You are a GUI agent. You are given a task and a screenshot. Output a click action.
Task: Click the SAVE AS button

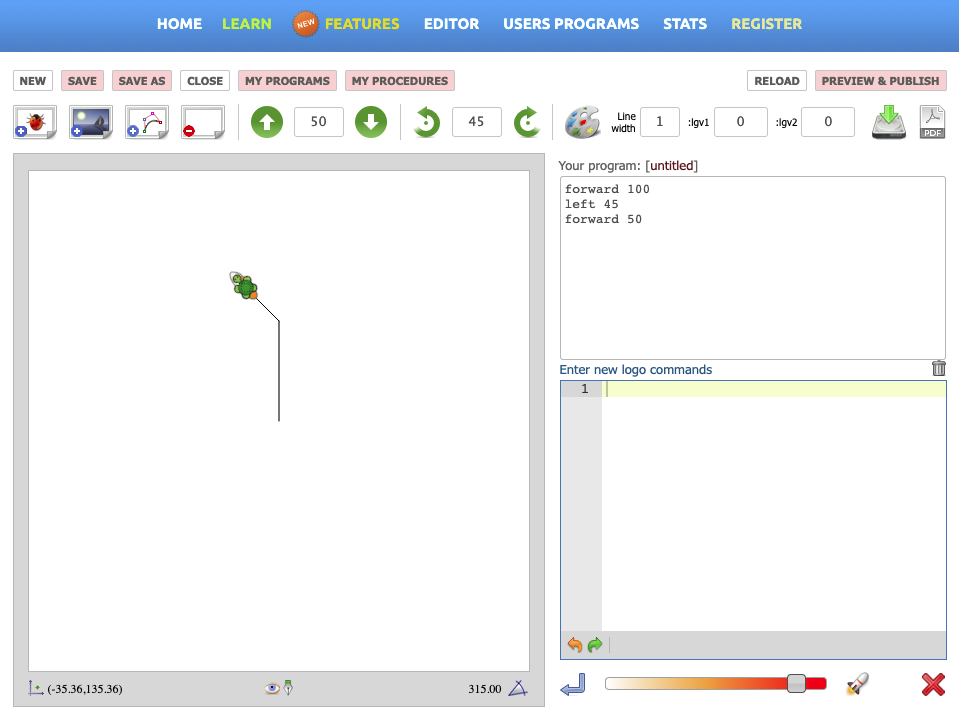coord(142,81)
